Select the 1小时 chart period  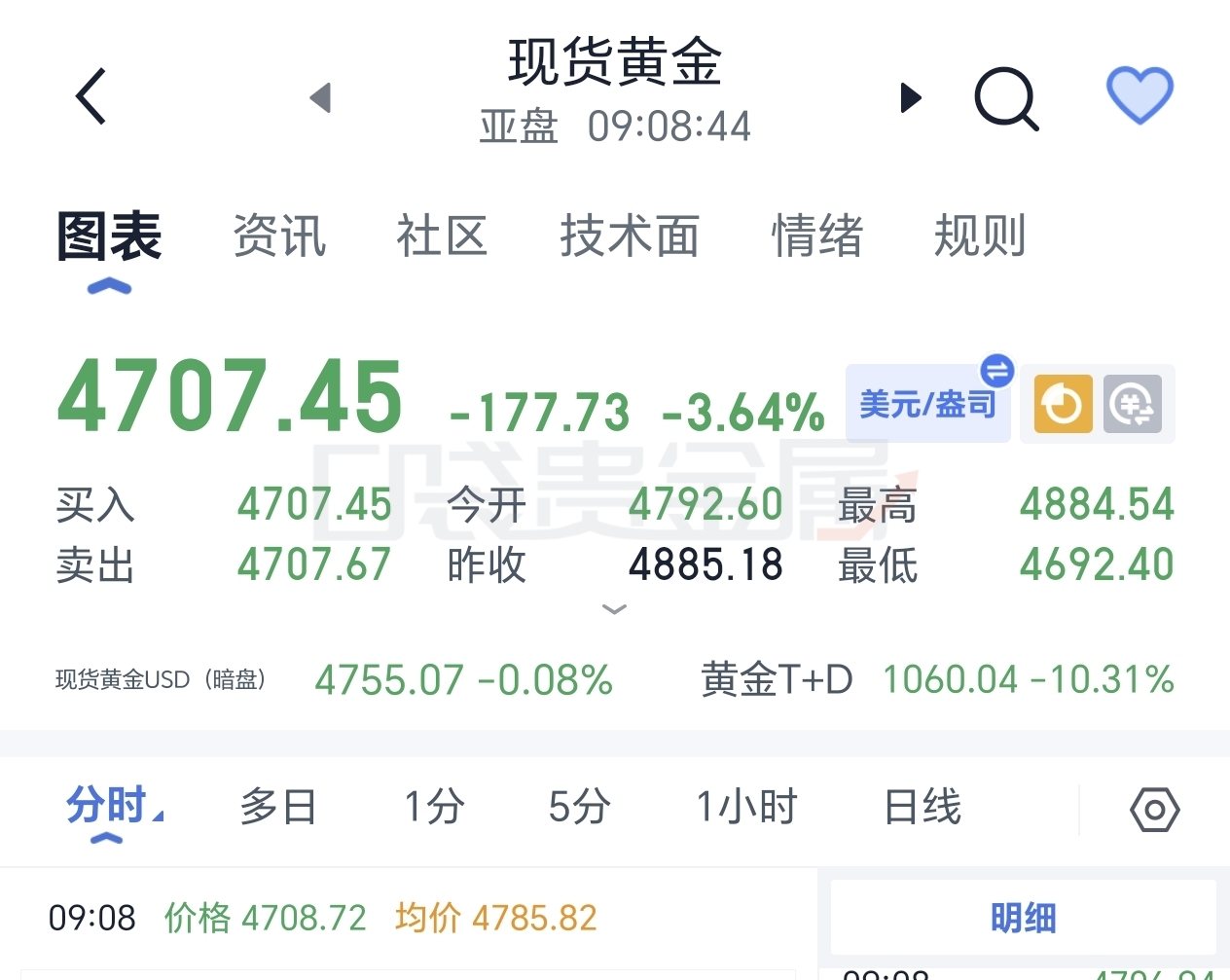746,808
